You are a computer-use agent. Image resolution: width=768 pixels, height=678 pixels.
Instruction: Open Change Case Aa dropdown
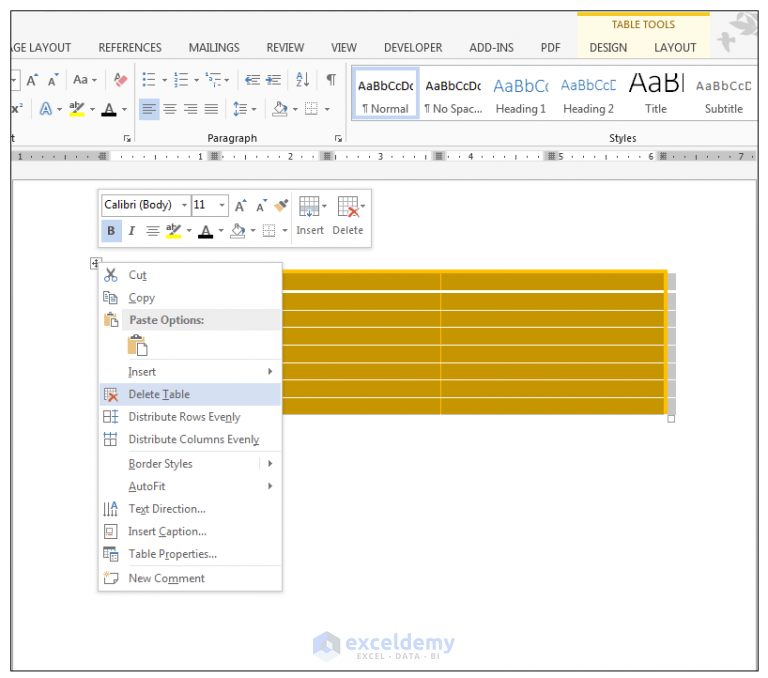click(85, 80)
